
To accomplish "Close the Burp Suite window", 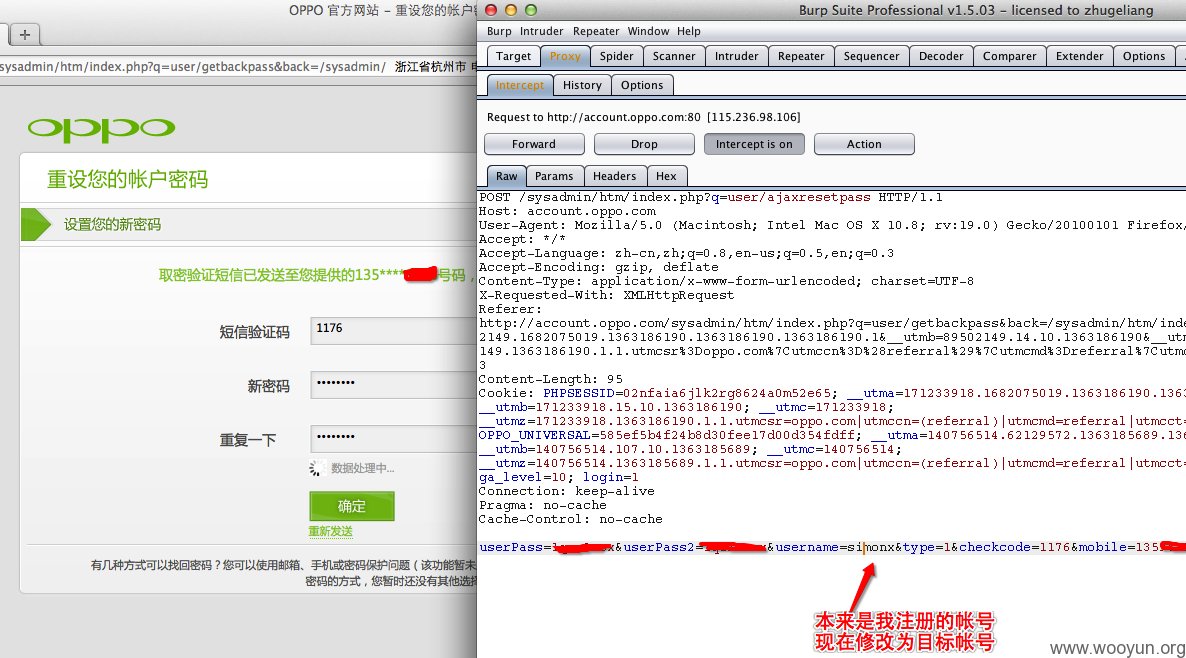I will click(491, 10).
